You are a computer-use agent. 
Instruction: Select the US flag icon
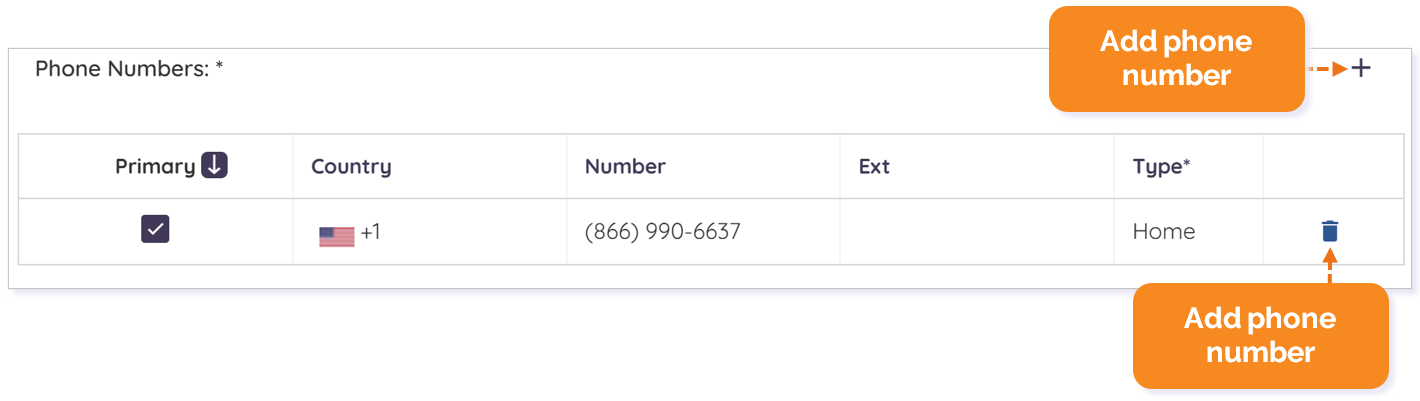click(337, 236)
